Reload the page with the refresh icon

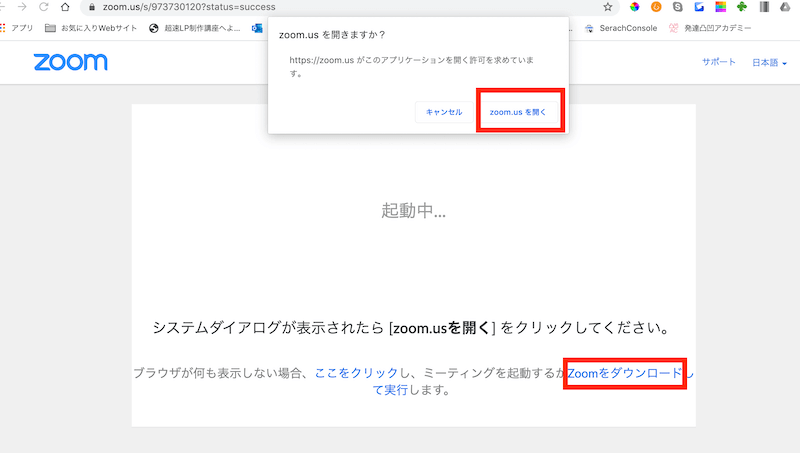click(x=44, y=7)
